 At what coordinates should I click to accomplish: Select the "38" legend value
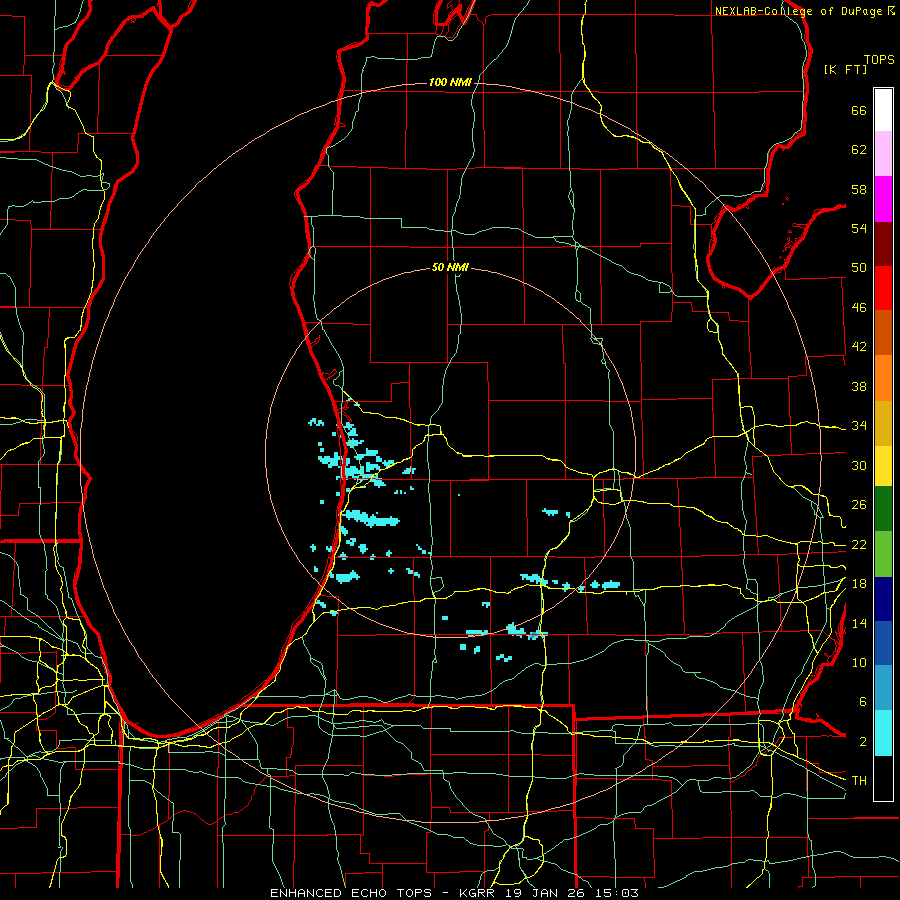(859, 386)
